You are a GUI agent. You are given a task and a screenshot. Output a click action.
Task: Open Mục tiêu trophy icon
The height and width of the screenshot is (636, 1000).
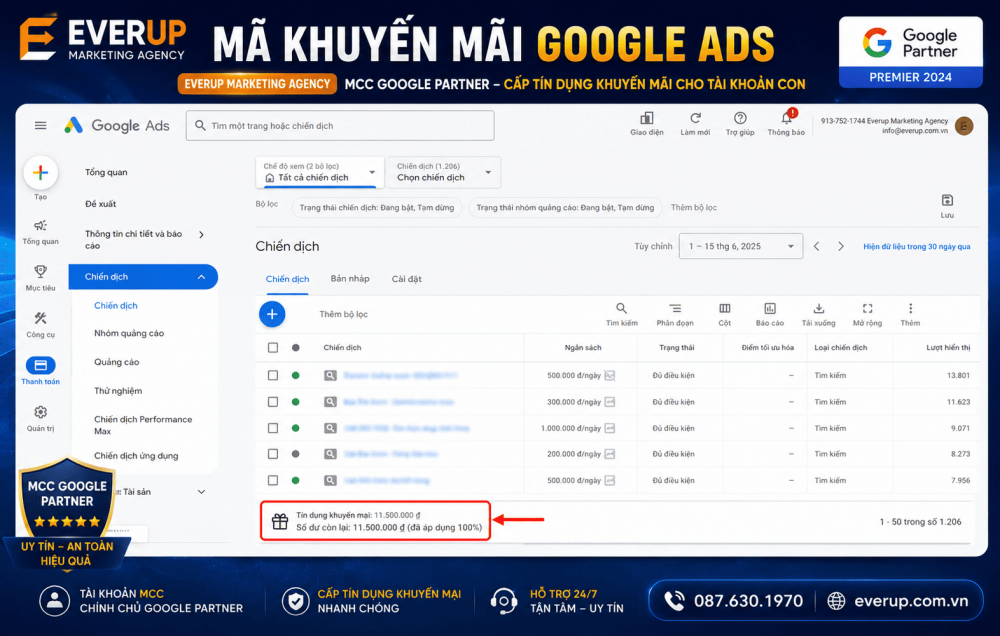tap(40, 272)
